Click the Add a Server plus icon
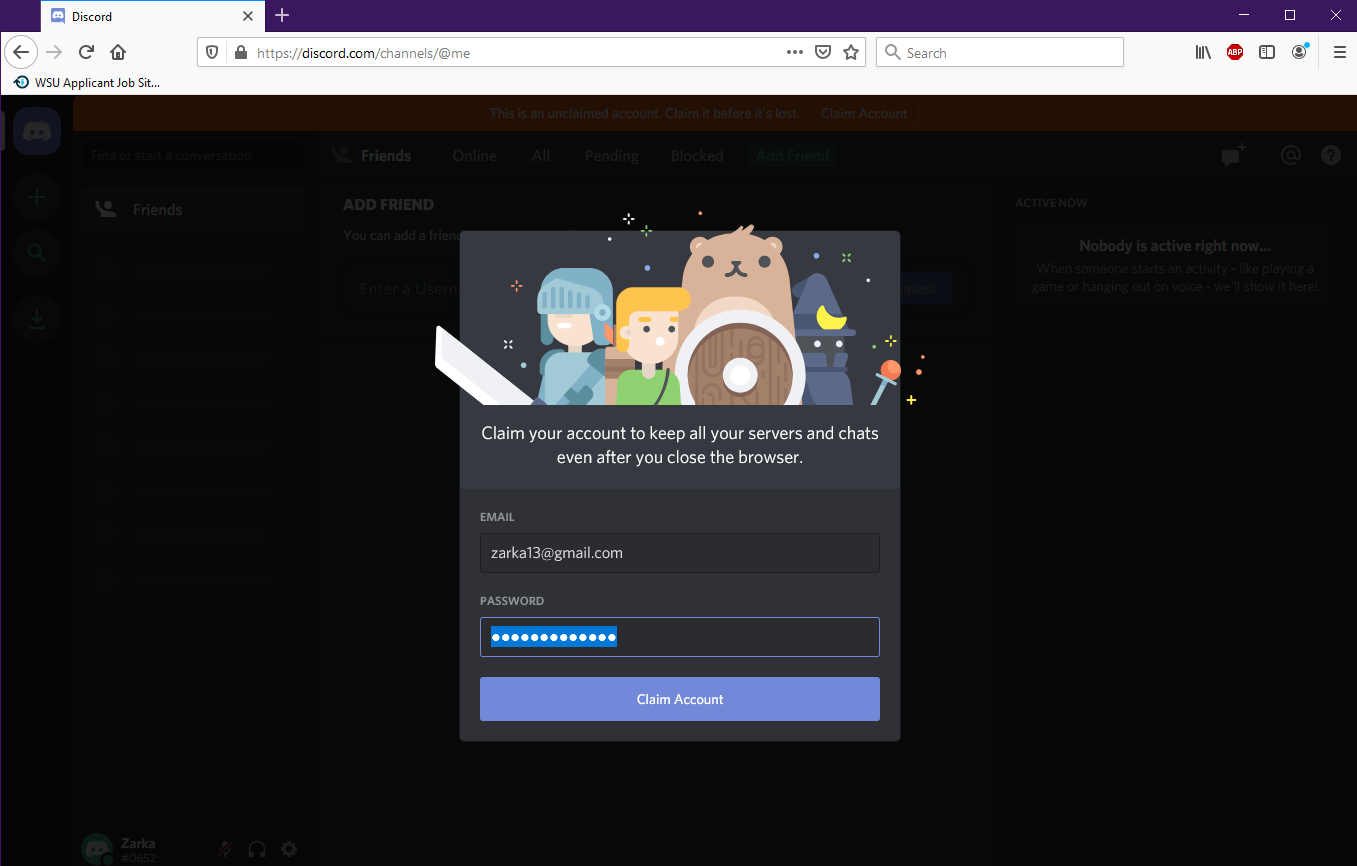The width and height of the screenshot is (1357, 866). point(36,197)
